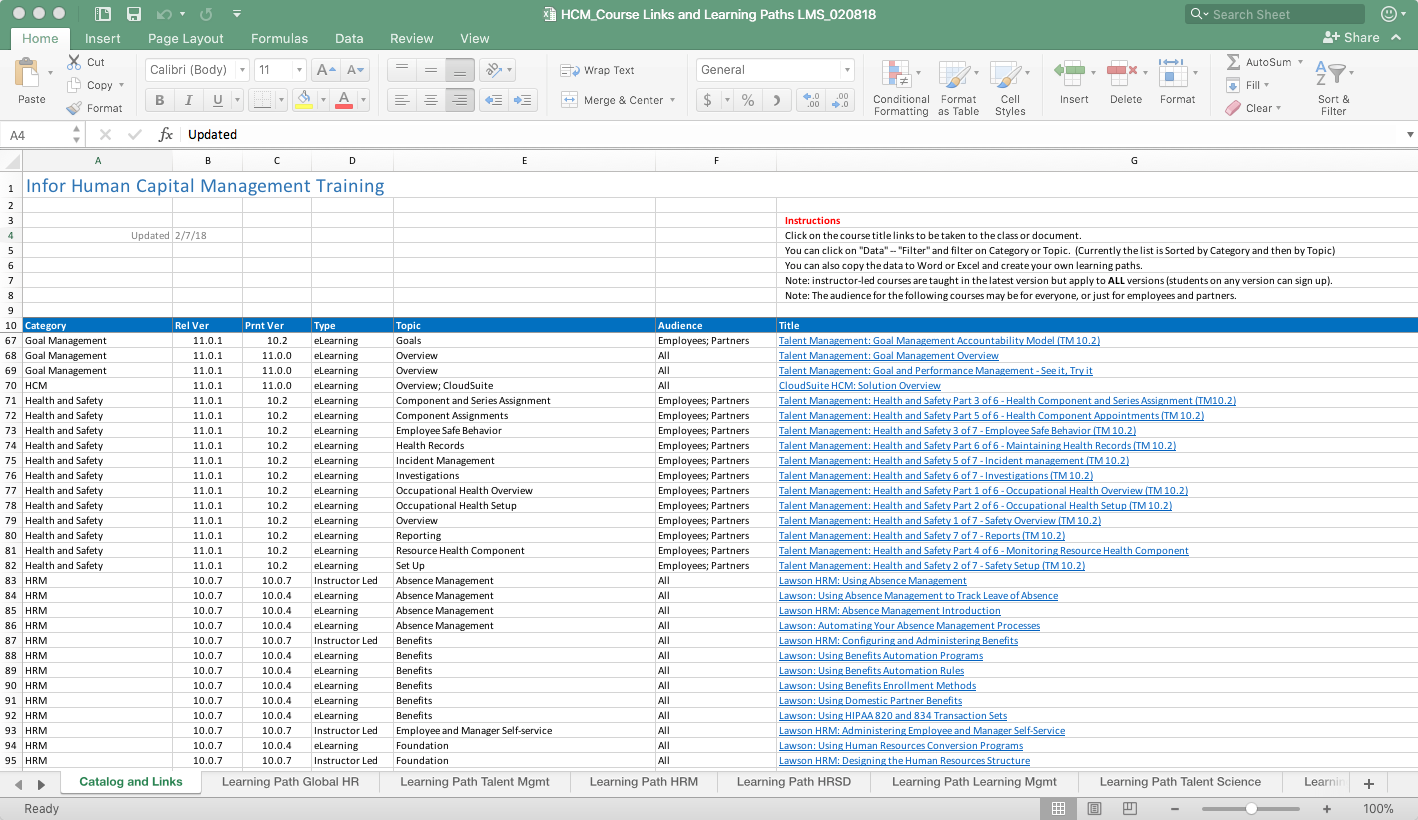The height and width of the screenshot is (820, 1418).
Task: Click the Share button
Action: pyautogui.click(x=1351, y=37)
